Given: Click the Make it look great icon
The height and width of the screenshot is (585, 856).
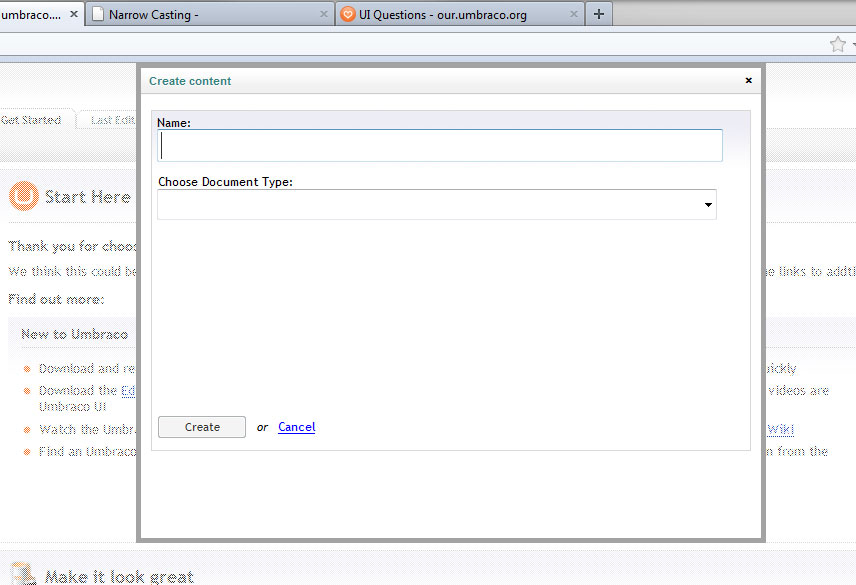Looking at the screenshot, I should (23, 574).
